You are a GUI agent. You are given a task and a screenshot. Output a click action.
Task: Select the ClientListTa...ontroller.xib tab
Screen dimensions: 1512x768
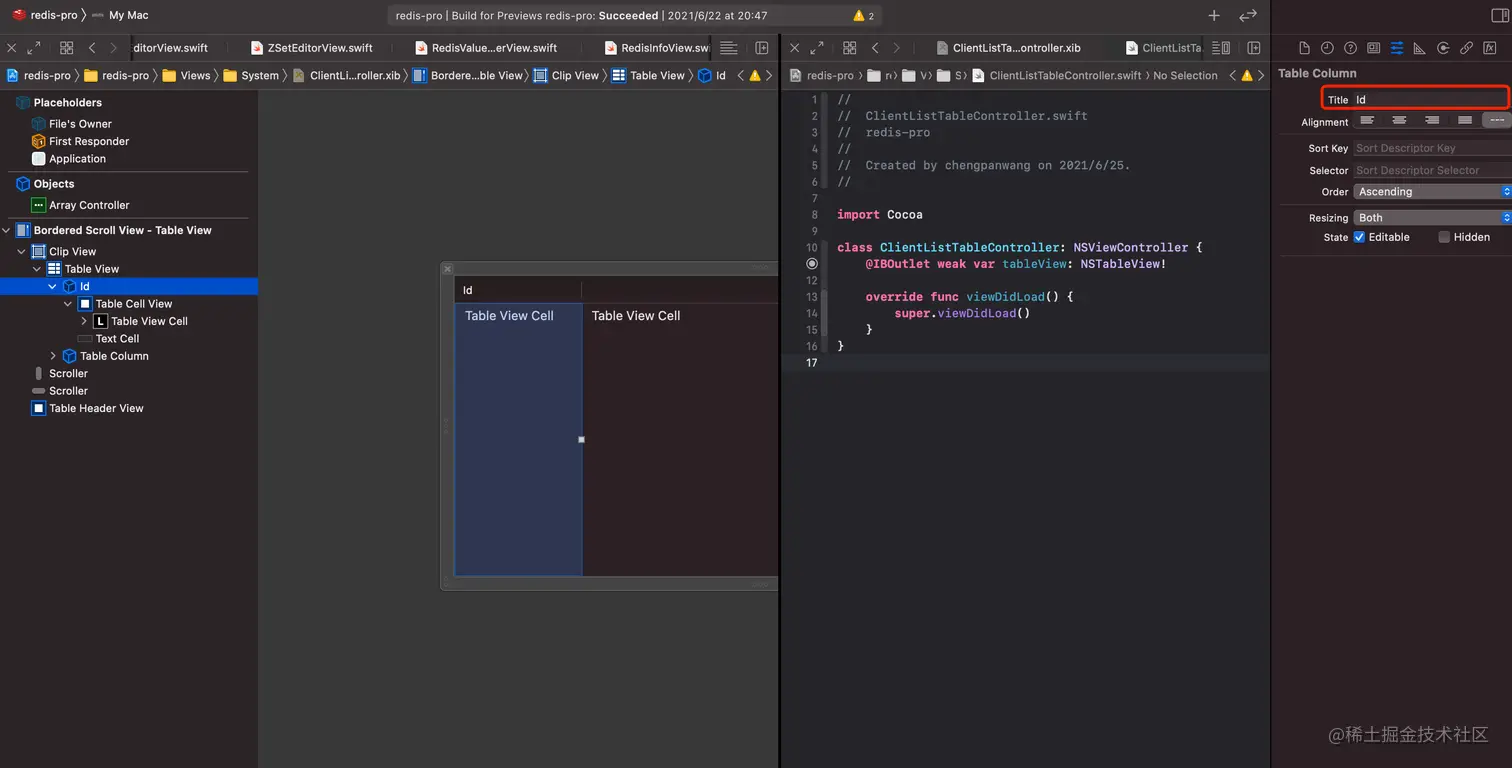[1015, 48]
